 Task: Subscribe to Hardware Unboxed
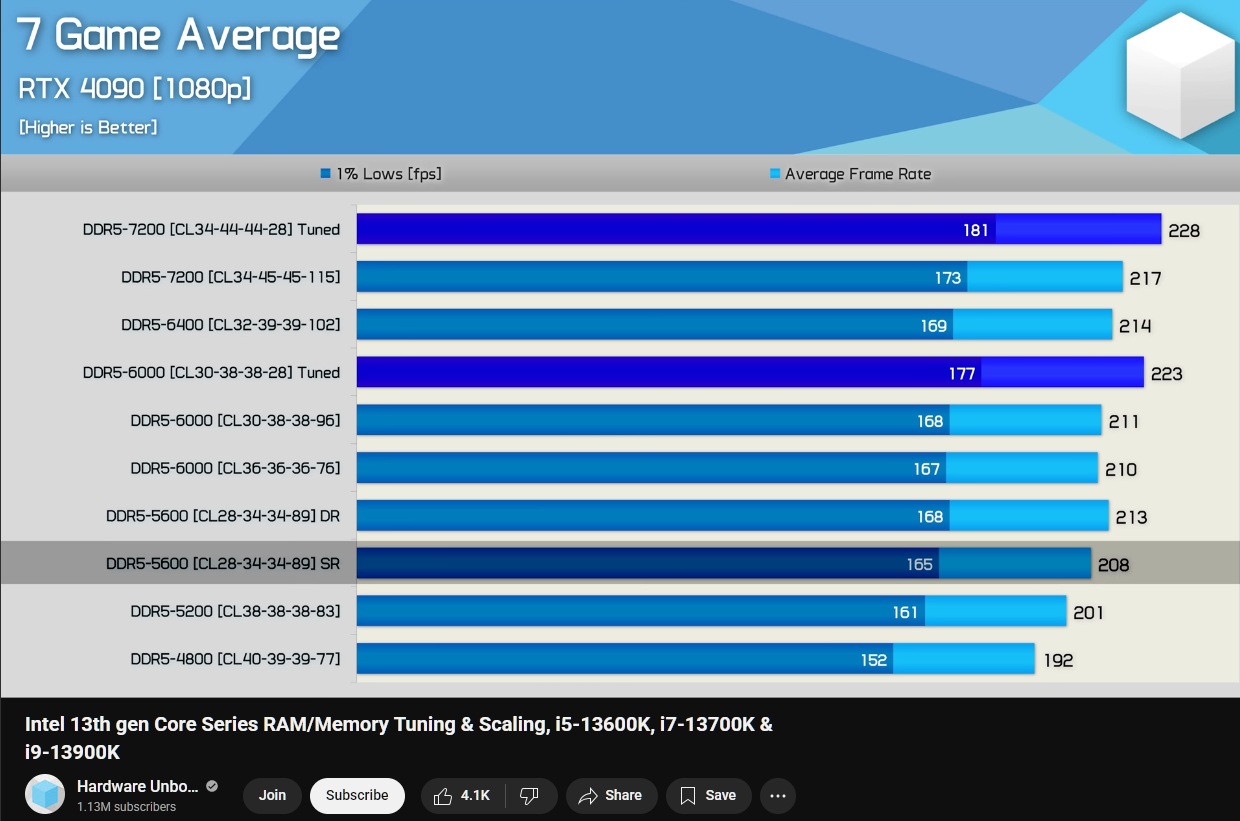(357, 796)
